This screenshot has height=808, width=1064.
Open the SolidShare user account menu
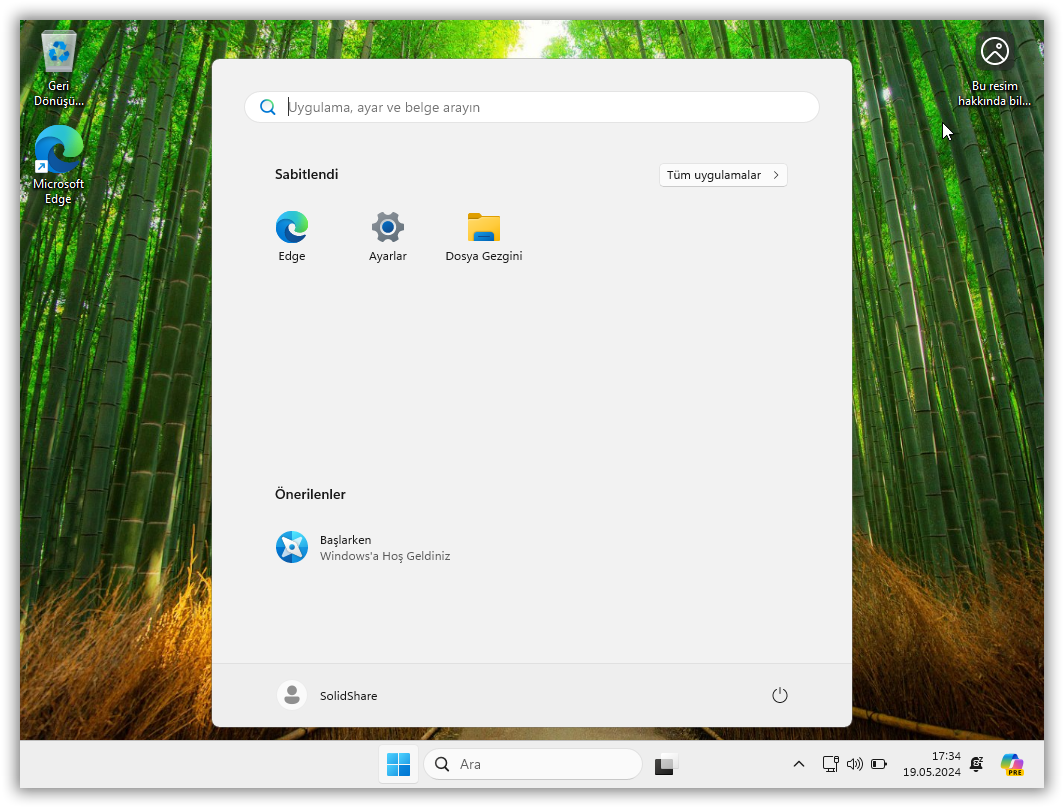[x=328, y=695]
